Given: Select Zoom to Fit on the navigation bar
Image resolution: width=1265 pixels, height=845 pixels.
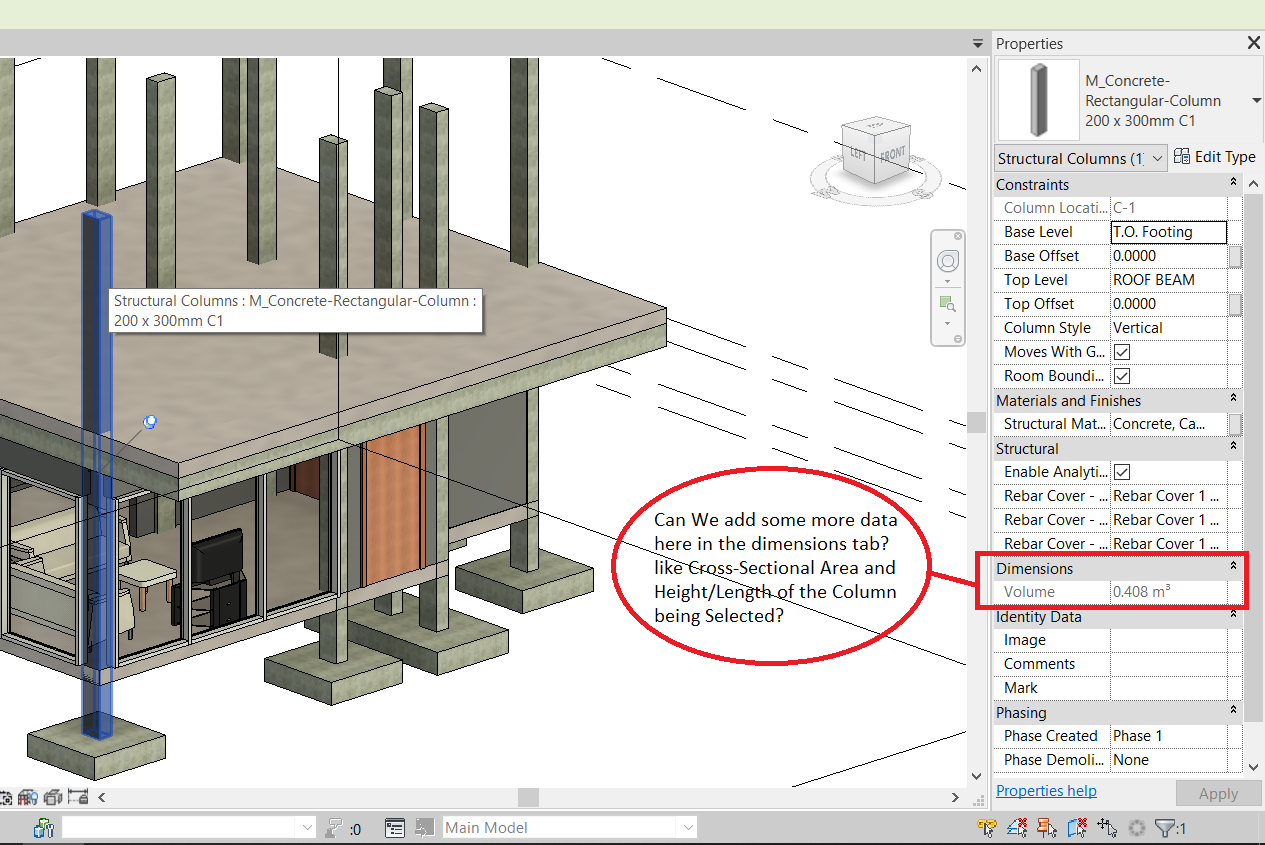Looking at the screenshot, I should coord(948,305).
